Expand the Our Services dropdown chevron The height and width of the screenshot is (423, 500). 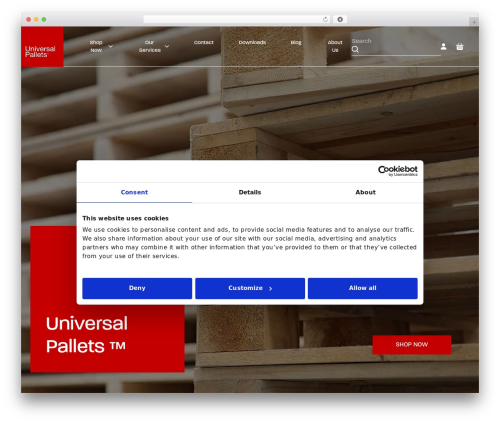167,46
